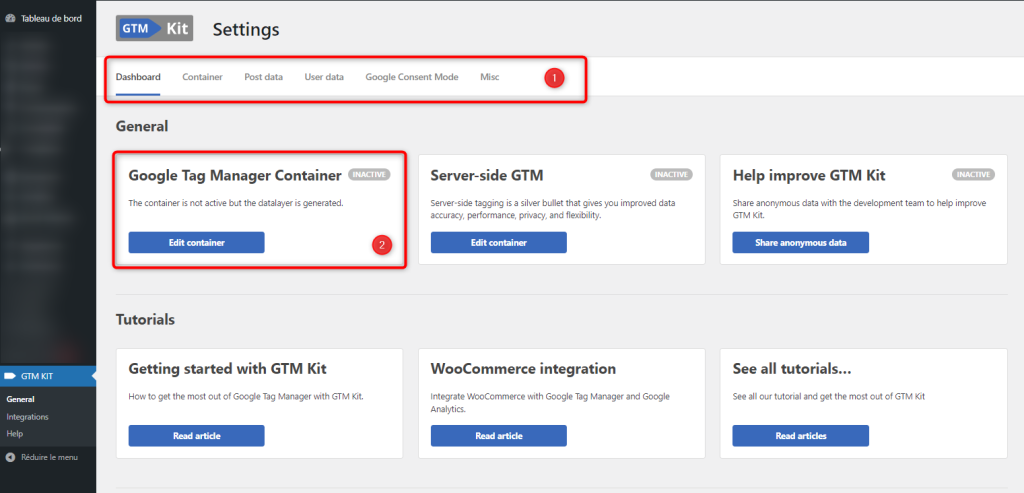Click the 'Server-side tagging is a silver bullet' description
This screenshot has width=1024, height=493.
point(553,209)
